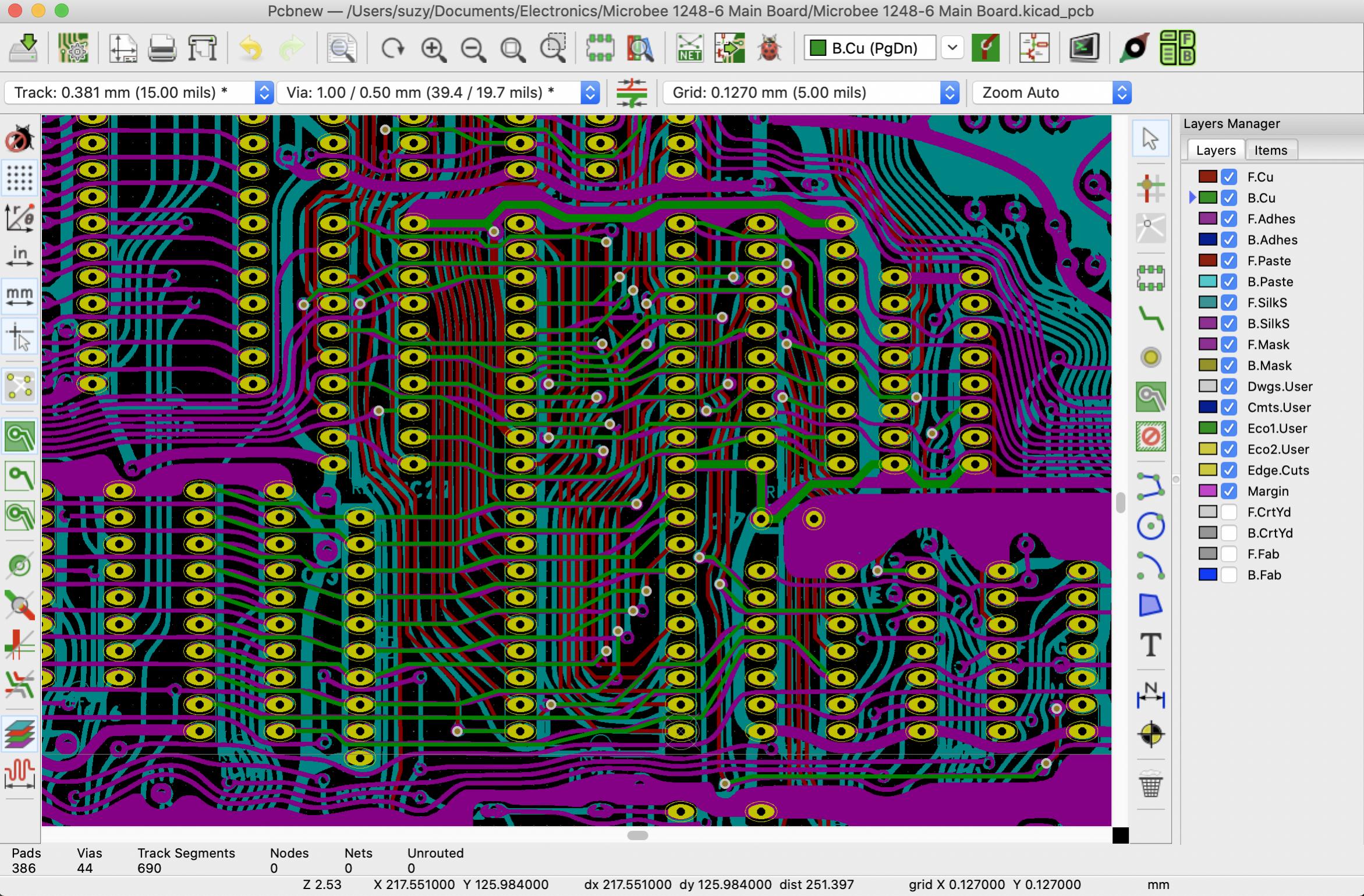Image resolution: width=1364 pixels, height=896 pixels.
Task: Enable F.CrtYd layer visibility
Action: point(1228,512)
